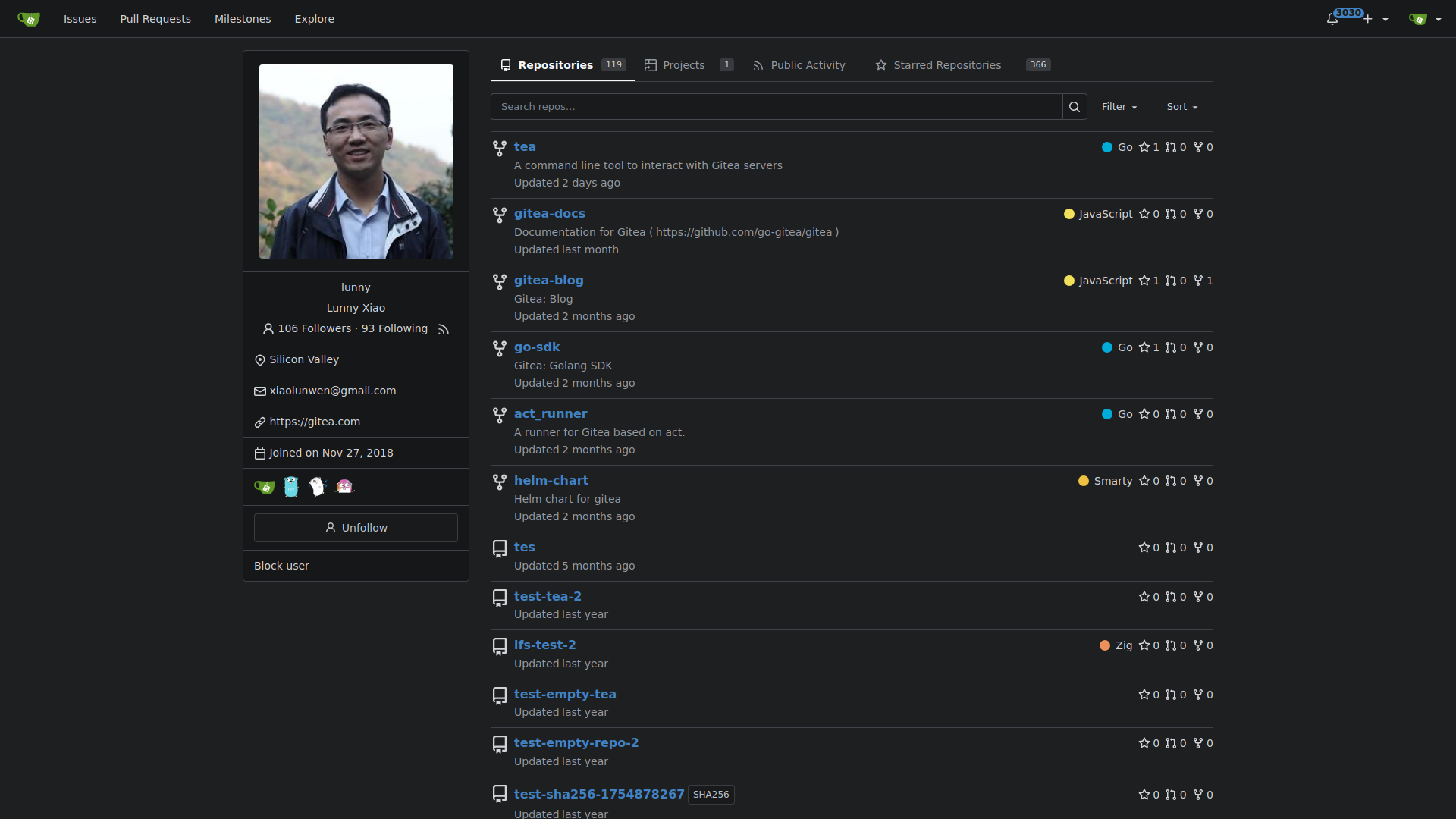The height and width of the screenshot is (819, 1456).
Task: Click the RSS feed icon beside Following
Action: [444, 329]
